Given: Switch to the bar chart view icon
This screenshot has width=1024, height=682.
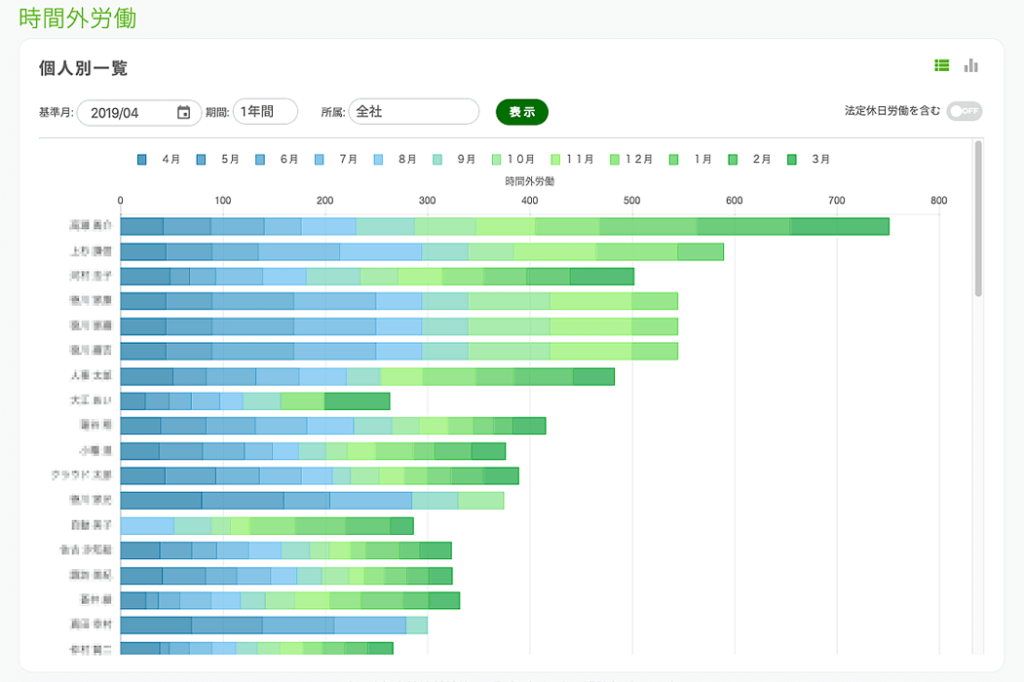Looking at the screenshot, I should coord(970,66).
